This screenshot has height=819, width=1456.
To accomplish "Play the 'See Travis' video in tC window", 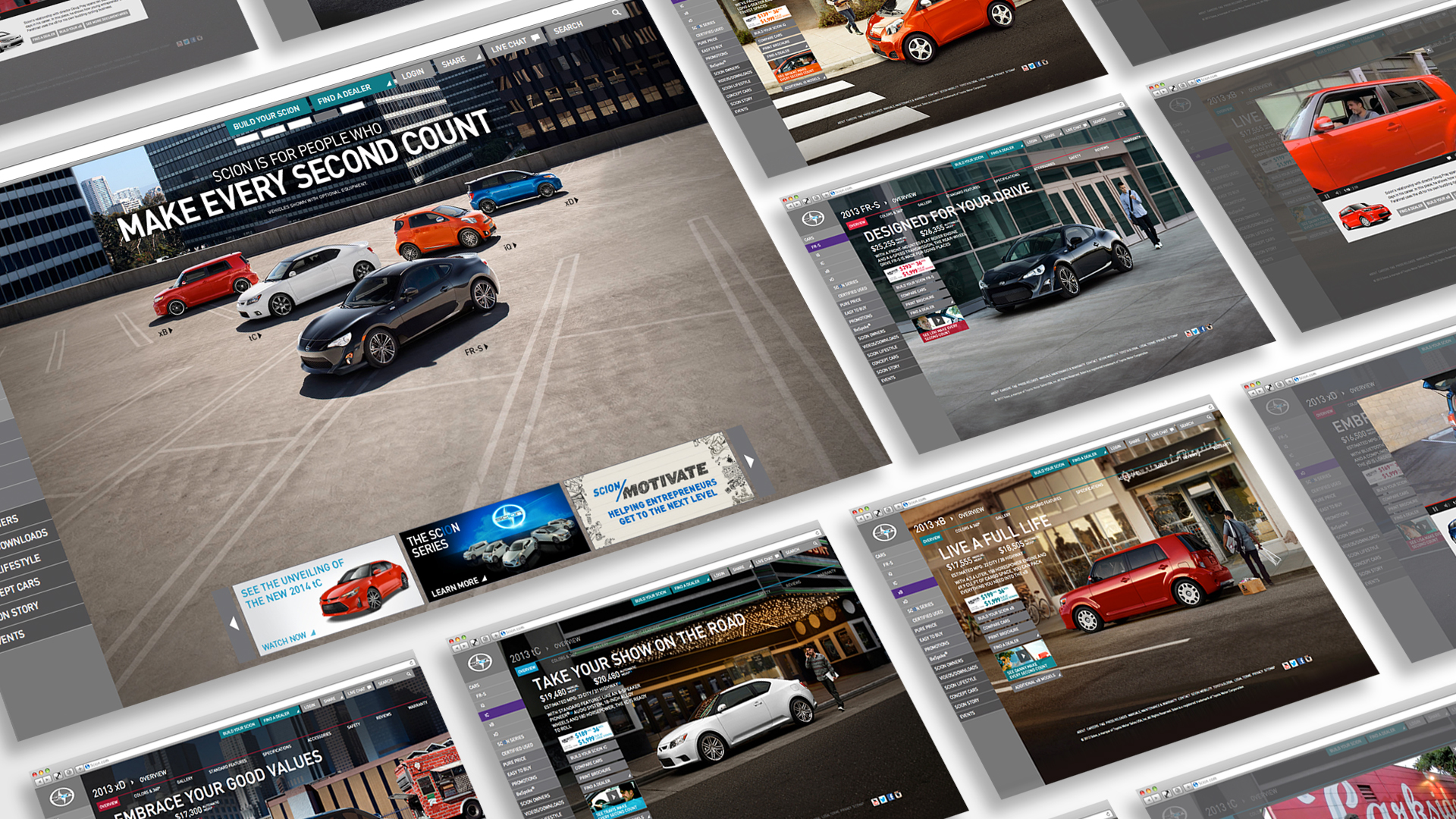I will pyautogui.click(x=613, y=796).
